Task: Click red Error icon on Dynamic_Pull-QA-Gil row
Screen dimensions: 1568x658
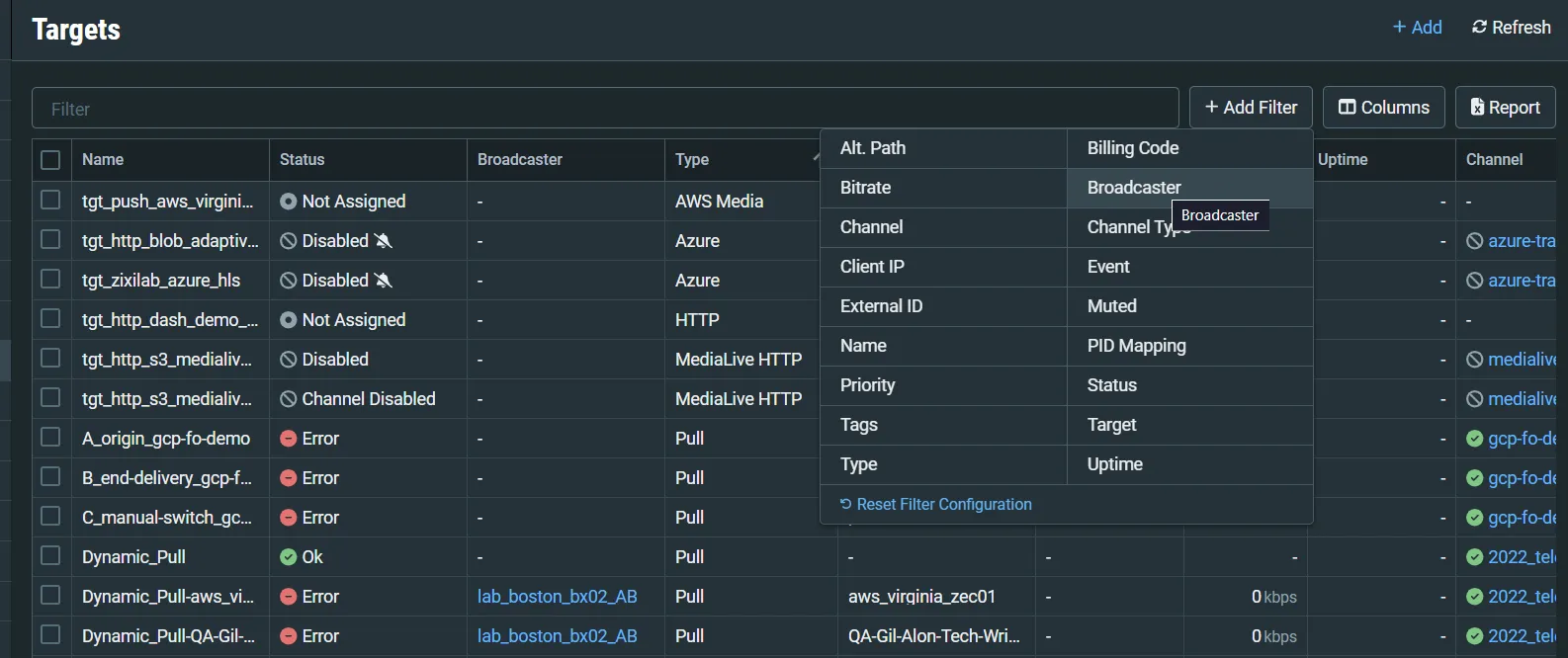Action: (x=289, y=636)
